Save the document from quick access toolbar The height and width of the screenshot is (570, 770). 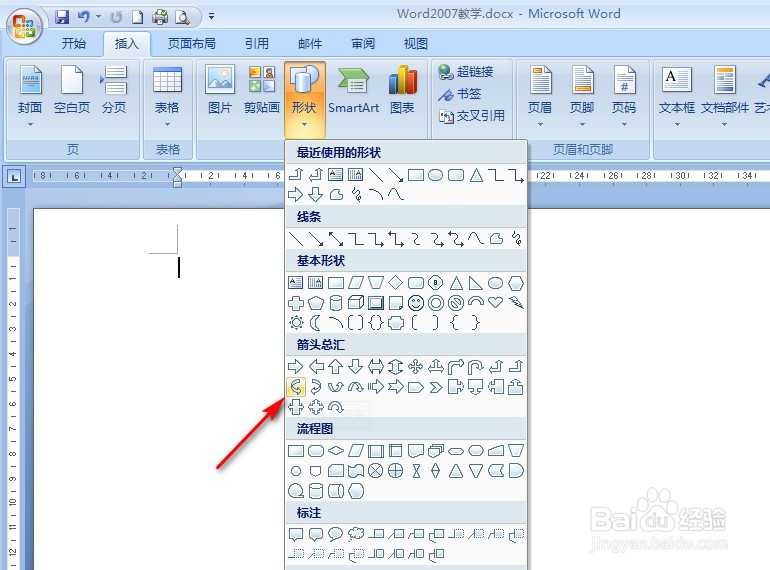[62, 17]
